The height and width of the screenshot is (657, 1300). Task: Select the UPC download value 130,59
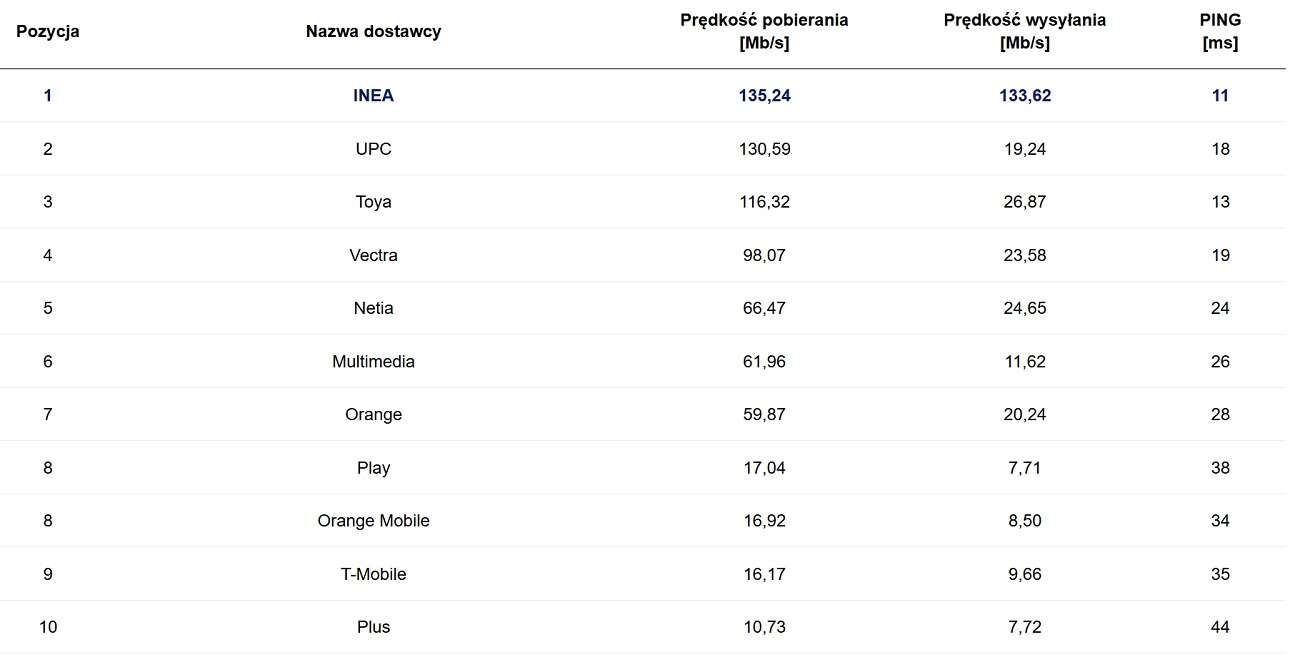[763, 149]
